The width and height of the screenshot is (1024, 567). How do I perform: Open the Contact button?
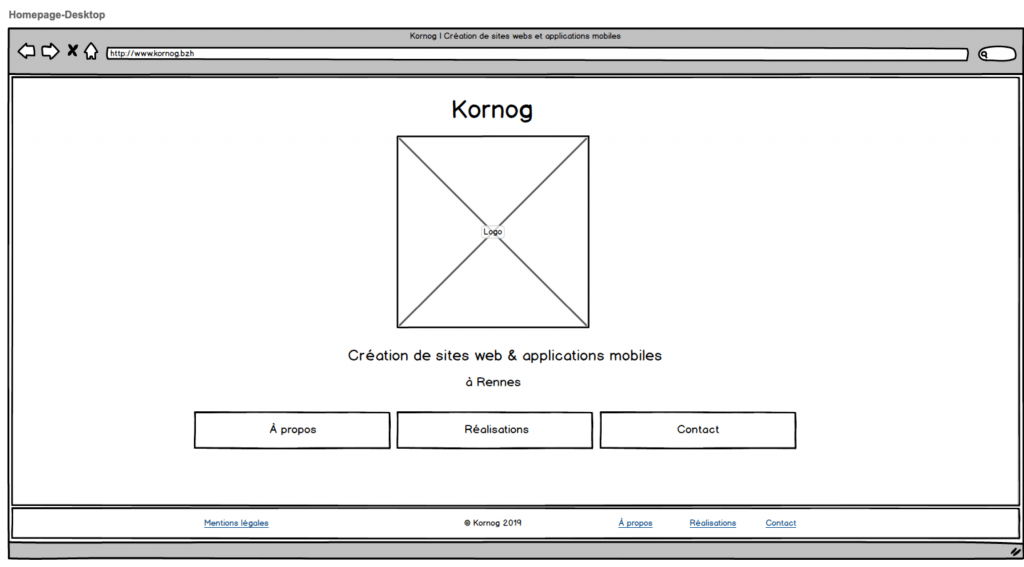[697, 430]
